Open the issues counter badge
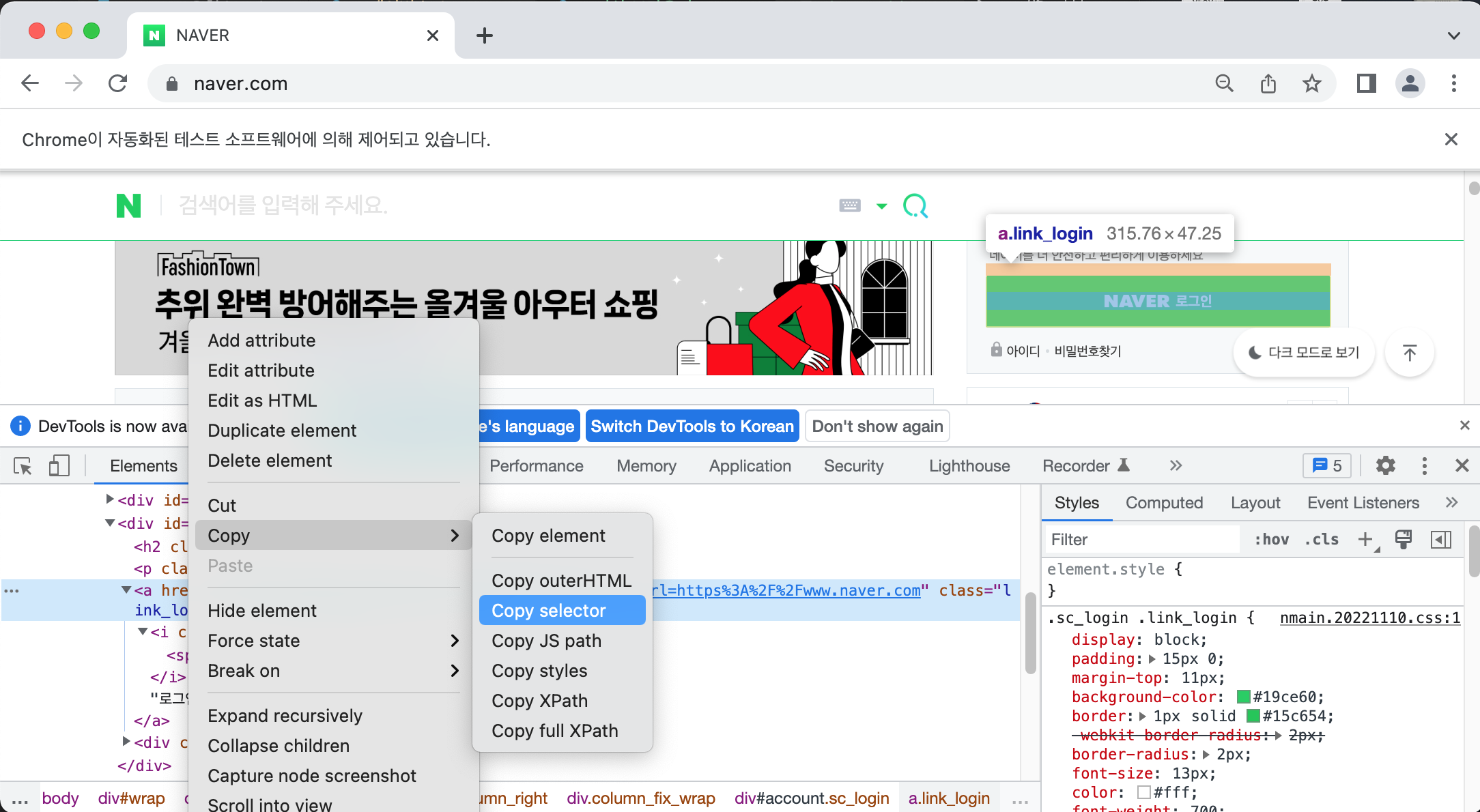 1326,466
